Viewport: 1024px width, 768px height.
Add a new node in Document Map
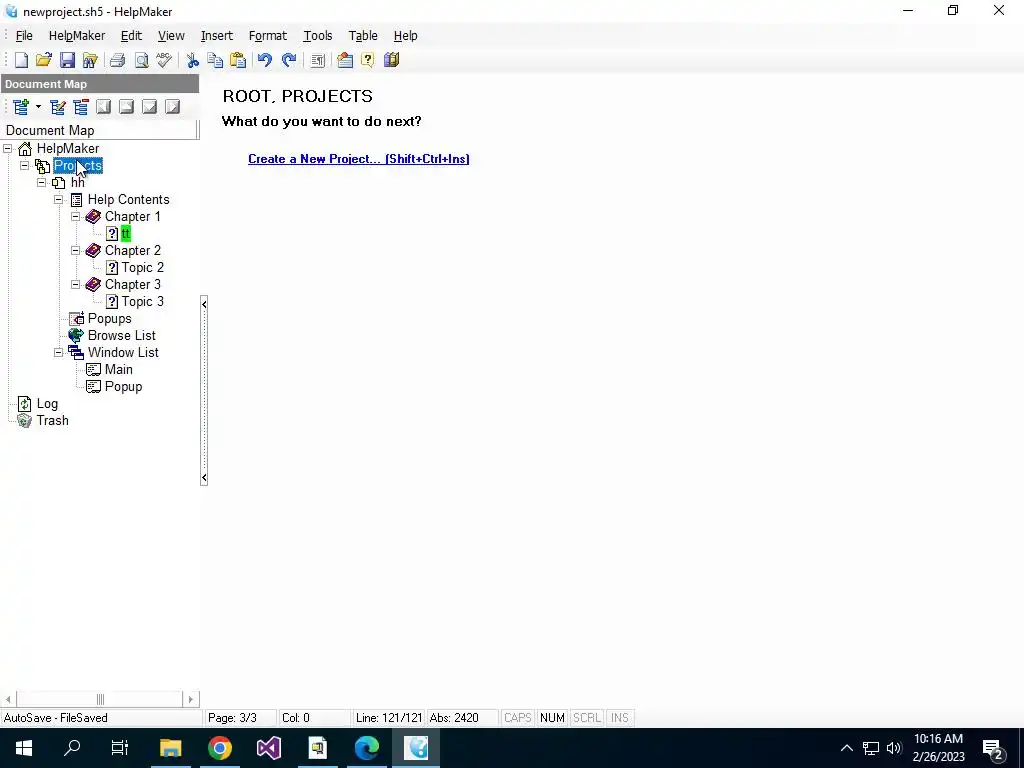(x=21, y=106)
